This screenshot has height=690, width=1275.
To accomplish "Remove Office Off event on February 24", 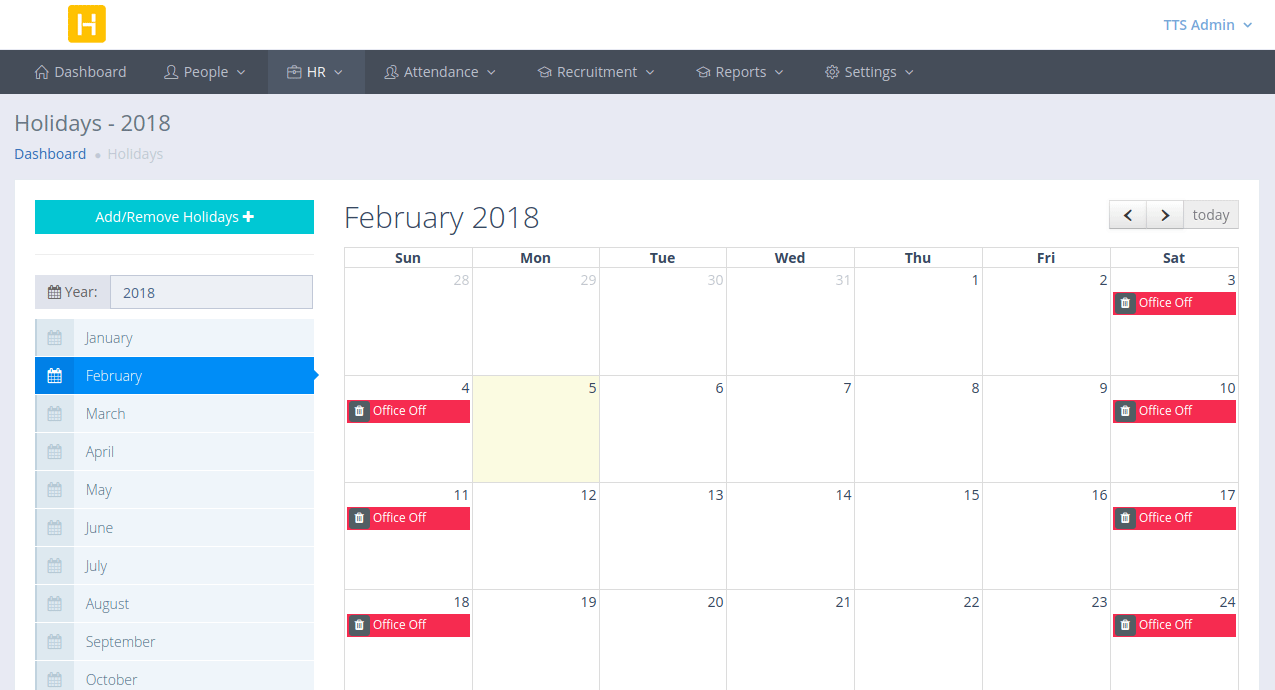I will (x=1125, y=625).
